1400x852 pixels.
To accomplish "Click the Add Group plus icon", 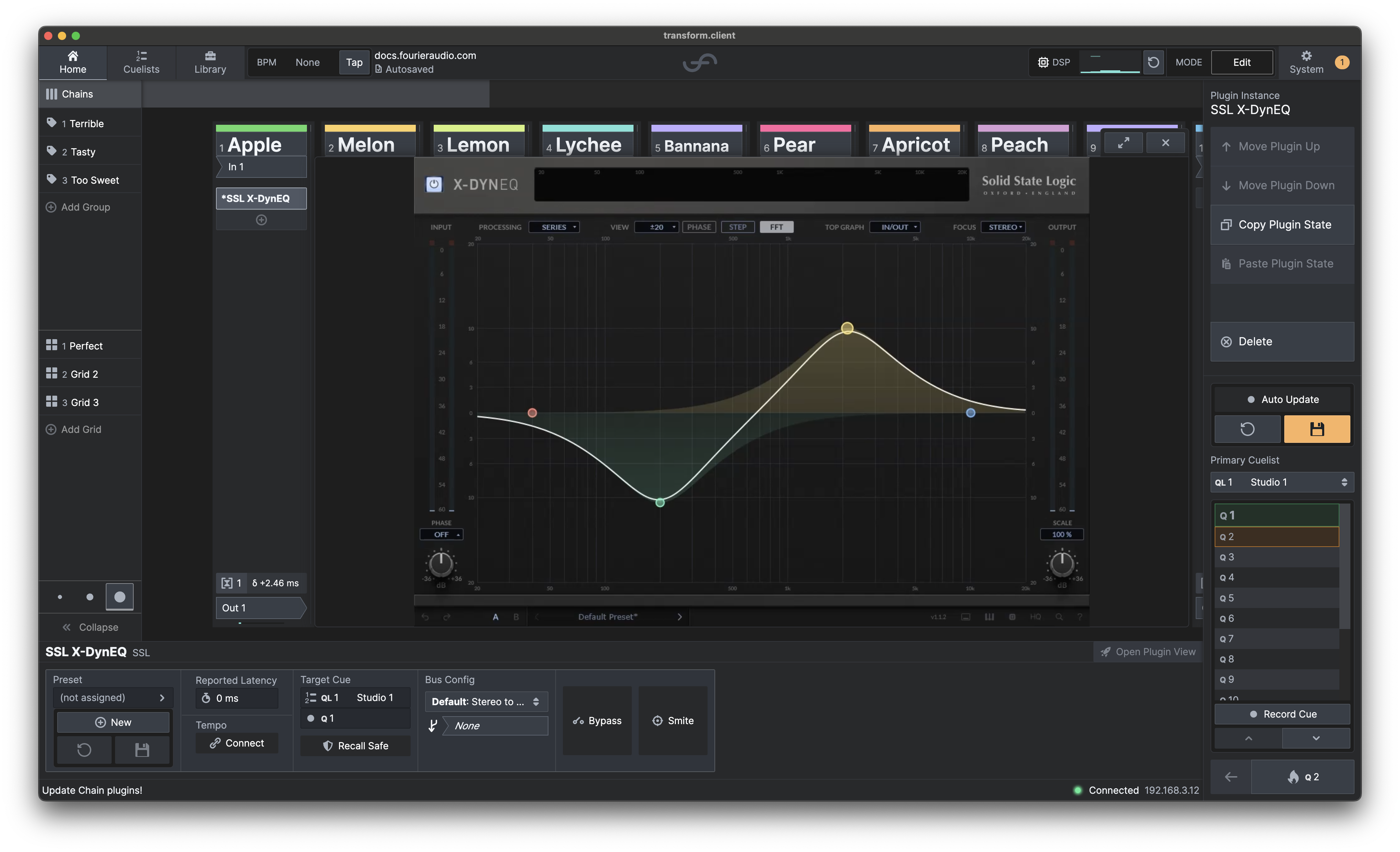I will 51,207.
